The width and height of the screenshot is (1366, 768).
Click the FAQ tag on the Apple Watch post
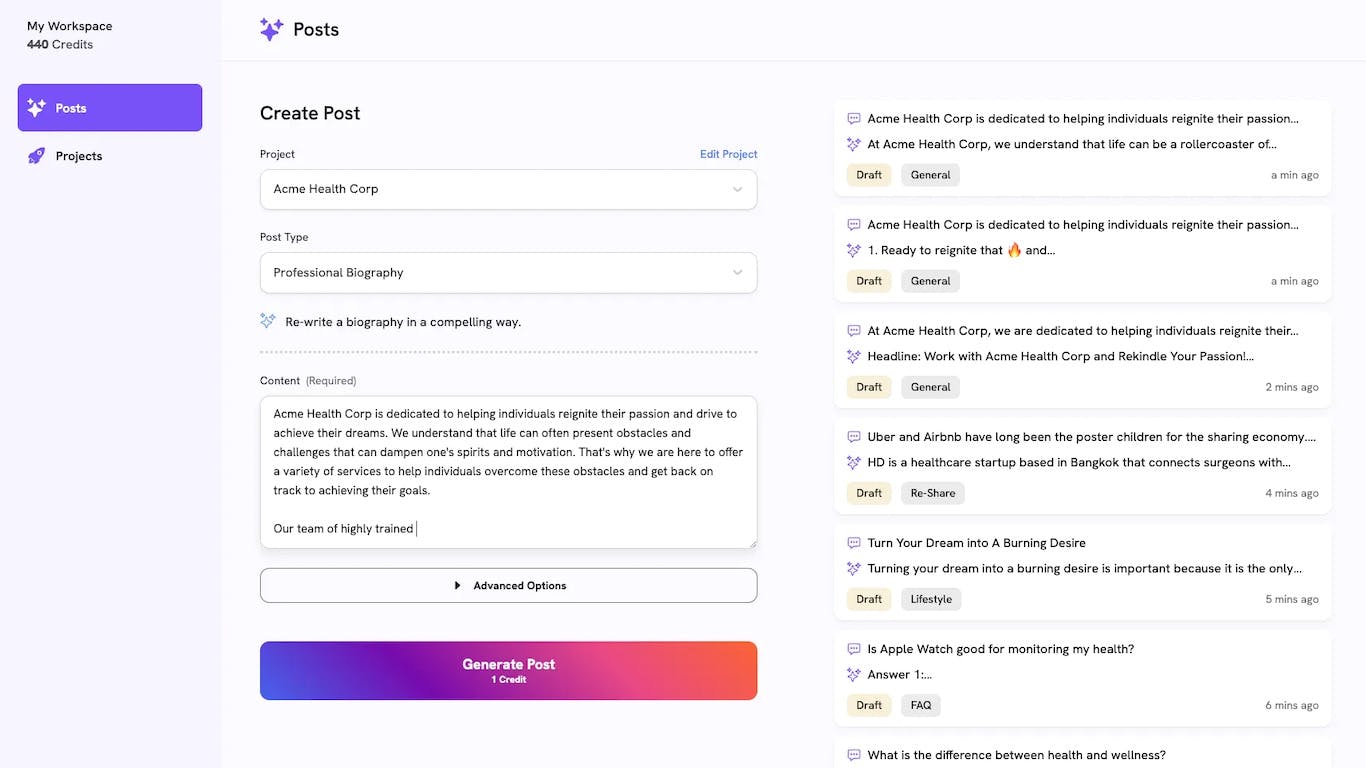click(920, 705)
